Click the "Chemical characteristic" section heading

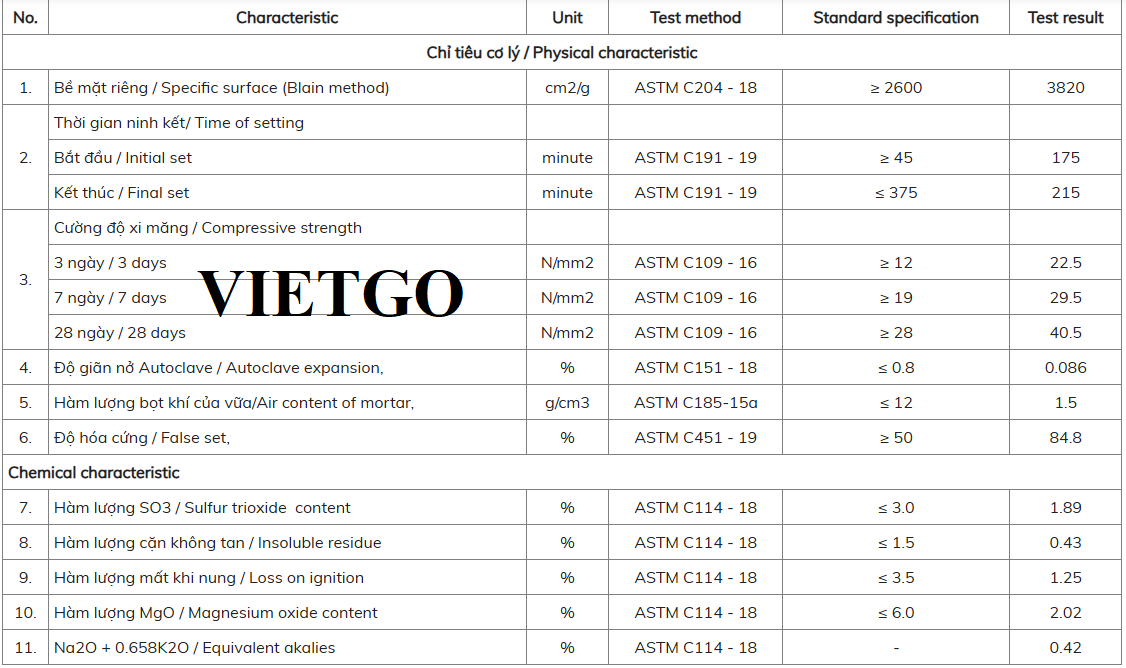pyautogui.click(x=94, y=473)
